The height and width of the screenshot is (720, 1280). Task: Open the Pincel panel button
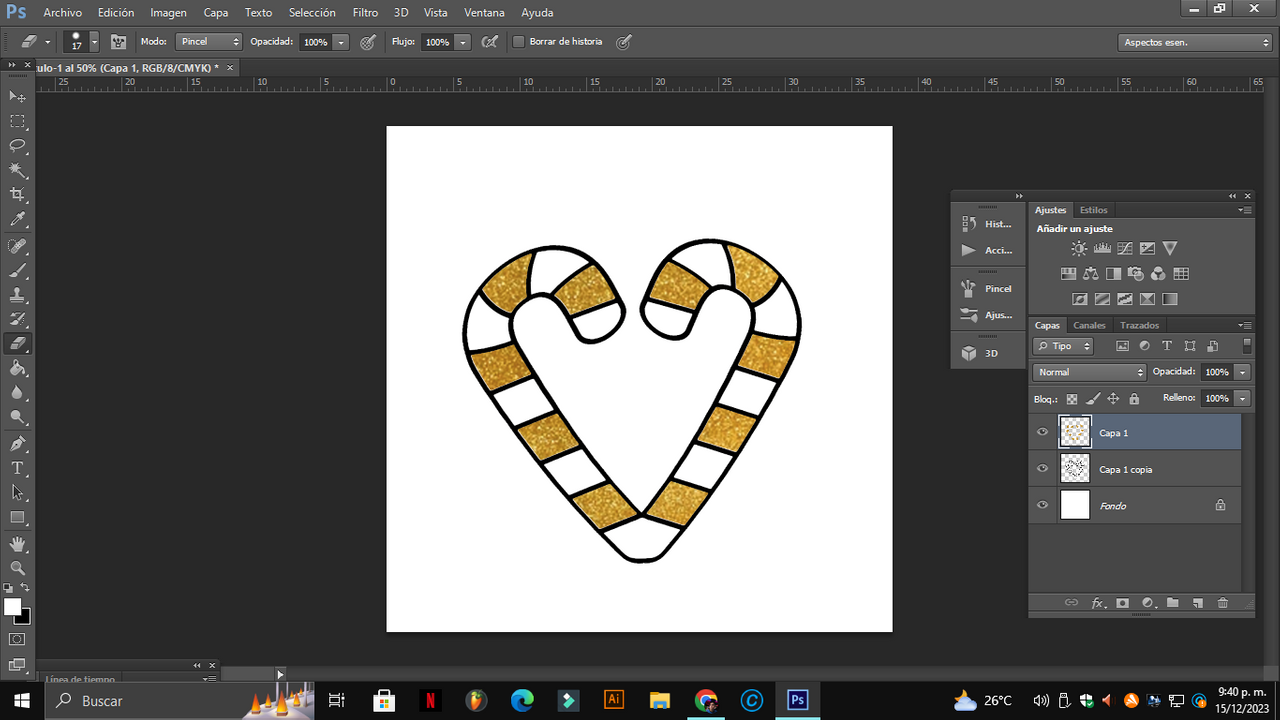pos(987,288)
